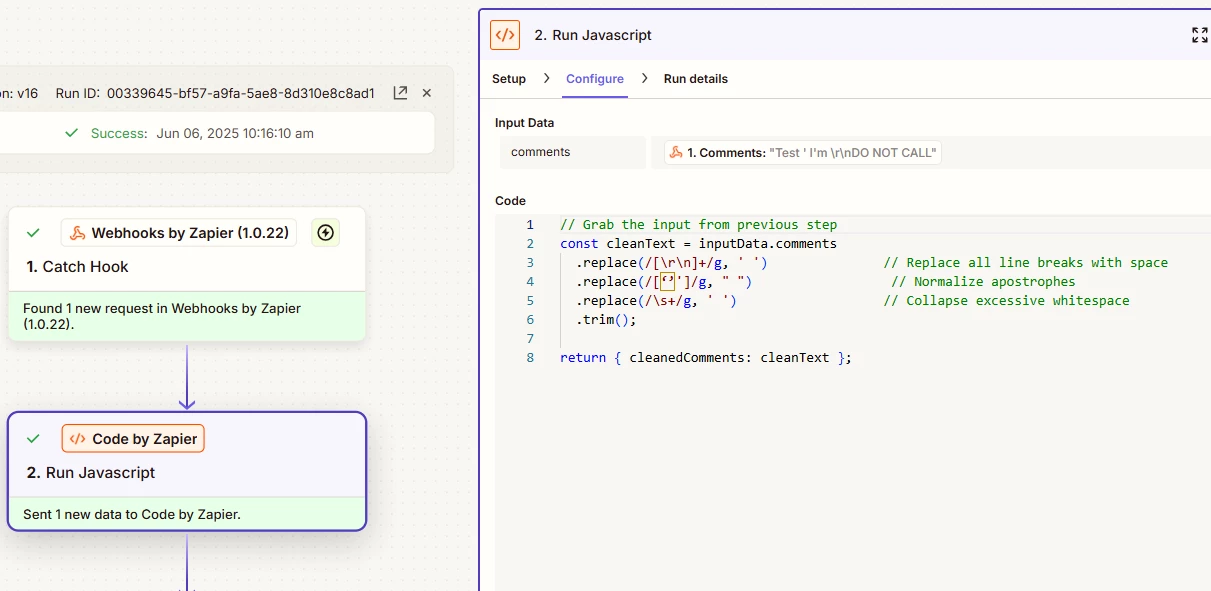Click the green checkmark on Run Javascript step

click(33, 439)
